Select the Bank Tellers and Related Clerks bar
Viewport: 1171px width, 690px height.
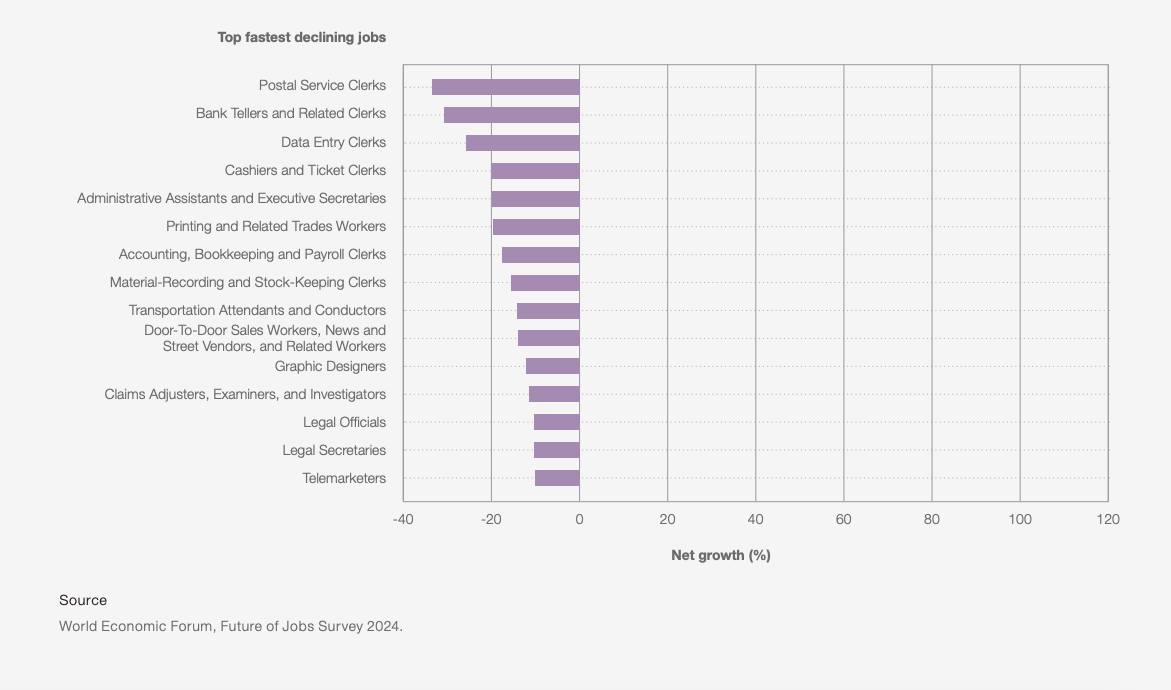(512, 113)
